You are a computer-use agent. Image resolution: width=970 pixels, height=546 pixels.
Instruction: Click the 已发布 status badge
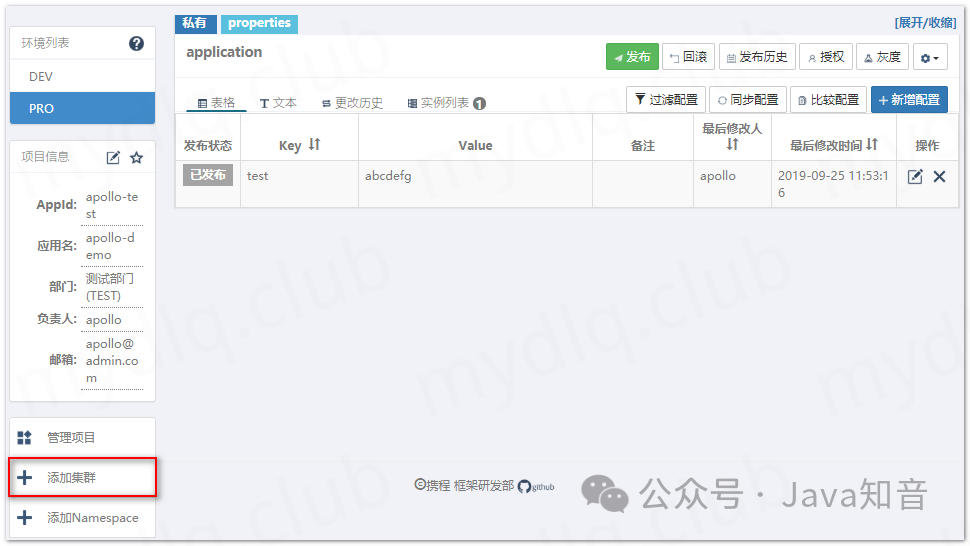click(x=208, y=175)
